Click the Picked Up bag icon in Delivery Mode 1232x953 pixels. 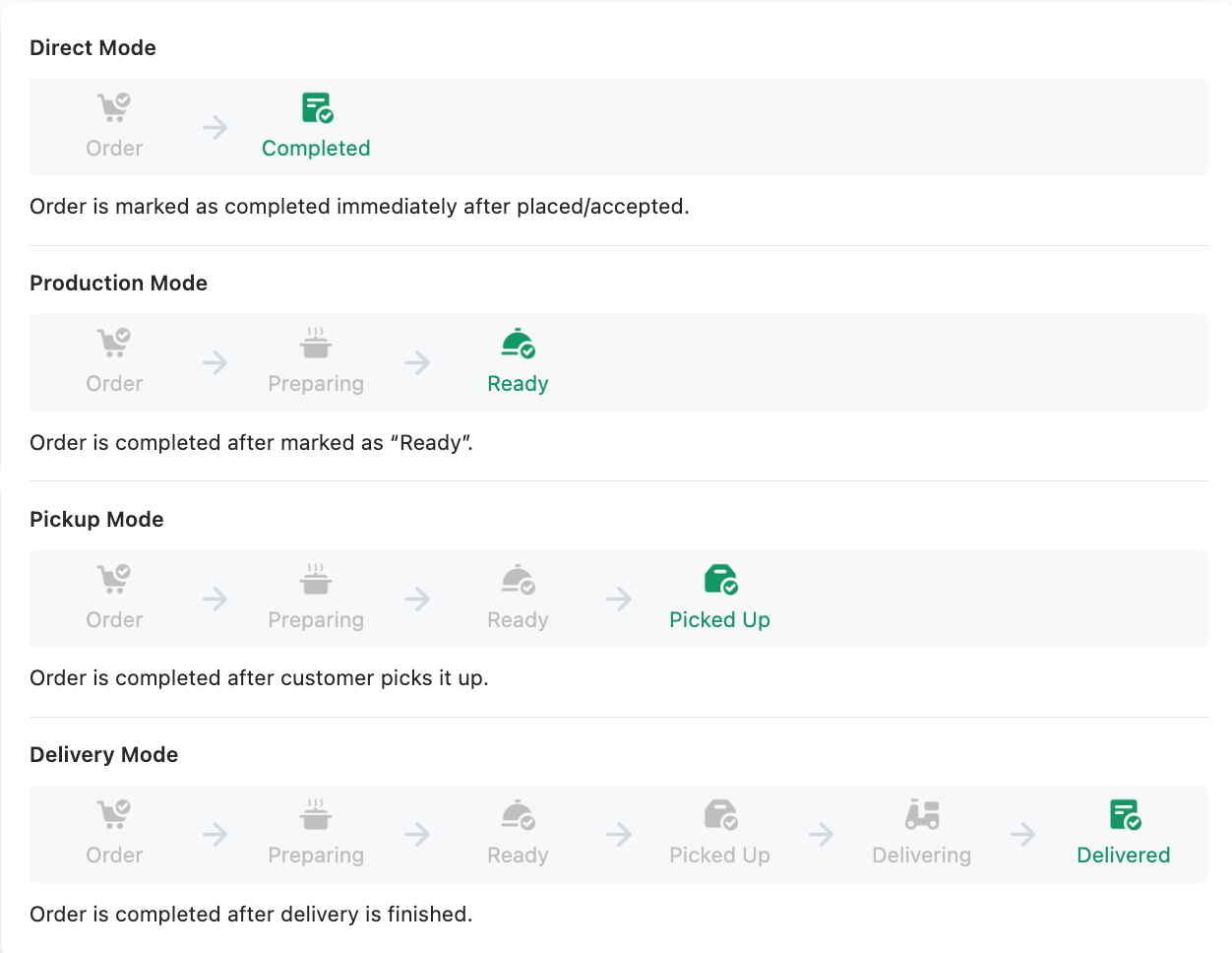[x=720, y=814]
